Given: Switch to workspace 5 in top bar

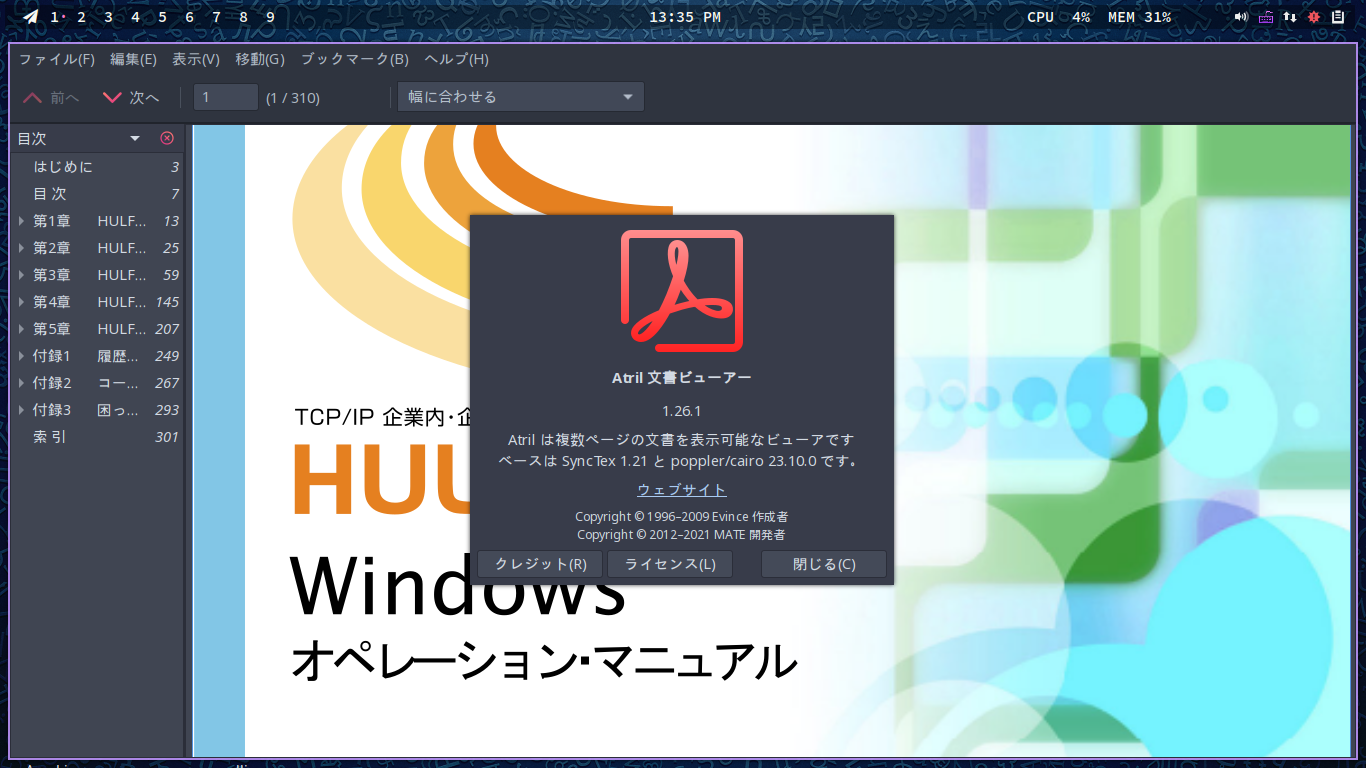Looking at the screenshot, I should 162,17.
